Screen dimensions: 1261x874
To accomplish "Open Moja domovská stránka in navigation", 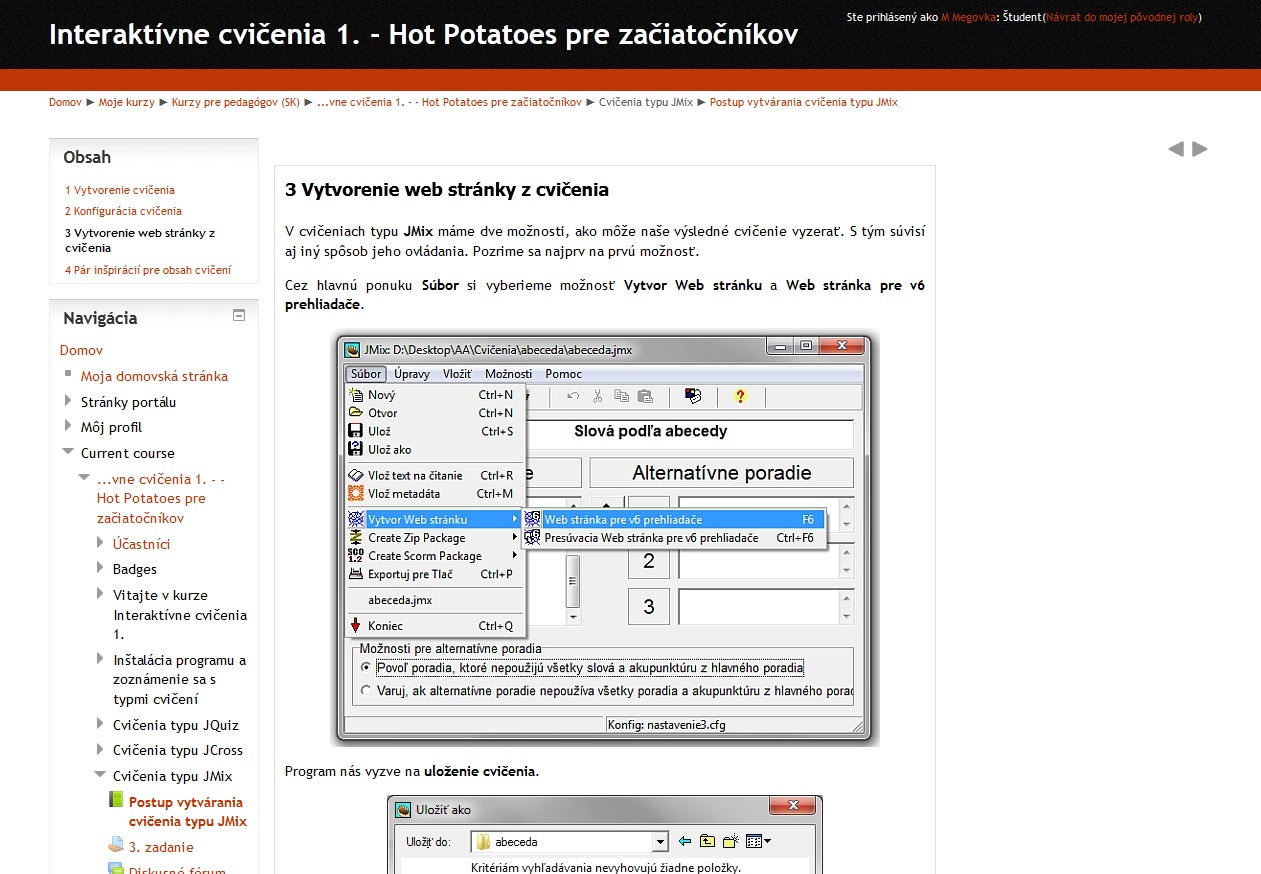I will point(154,376).
